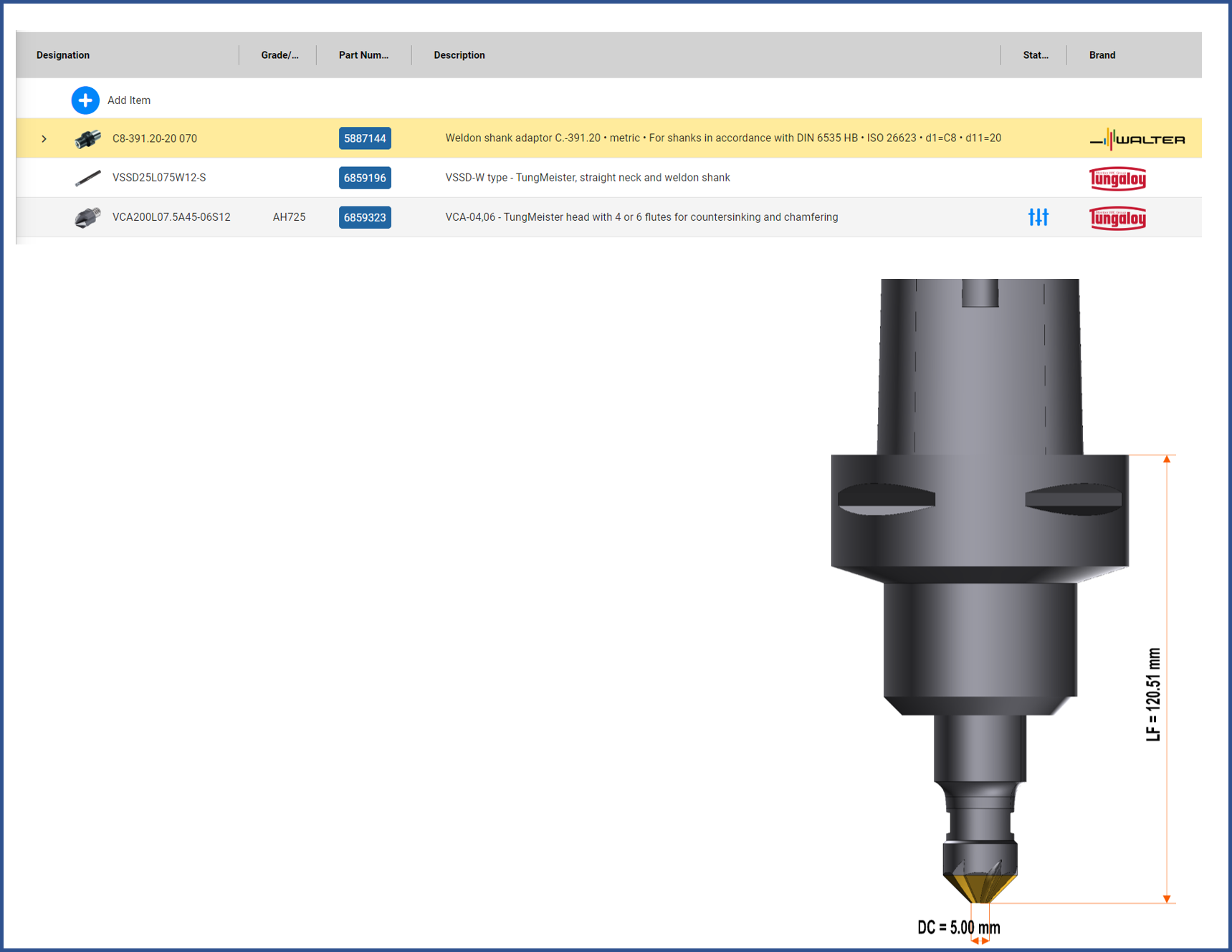Select the VSSD25L075W12-S designation text
This screenshot has width=1232, height=952.
click(x=159, y=178)
